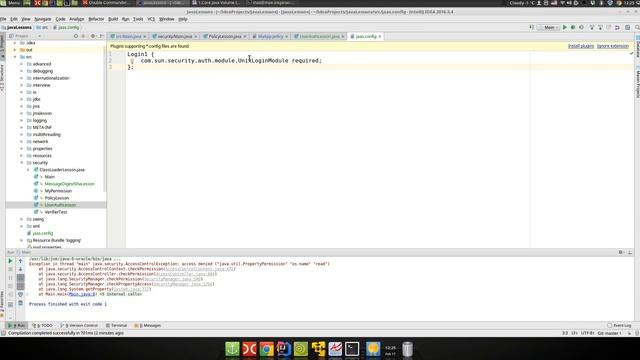Select ClassLoaderLesson.java in project tree
The height and width of the screenshot is (360, 640).
tap(62, 170)
